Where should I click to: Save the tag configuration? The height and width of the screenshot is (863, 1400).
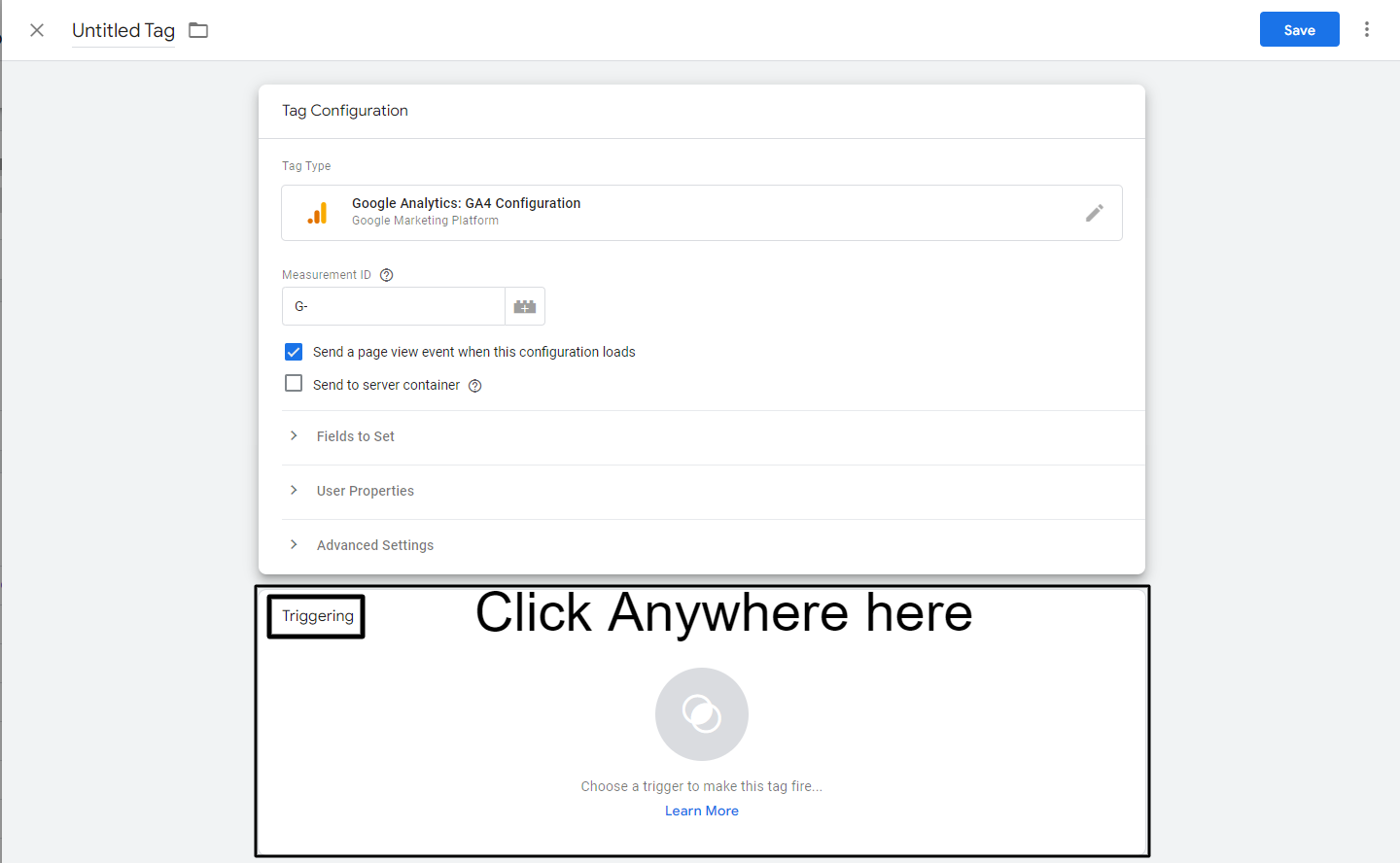1299,29
